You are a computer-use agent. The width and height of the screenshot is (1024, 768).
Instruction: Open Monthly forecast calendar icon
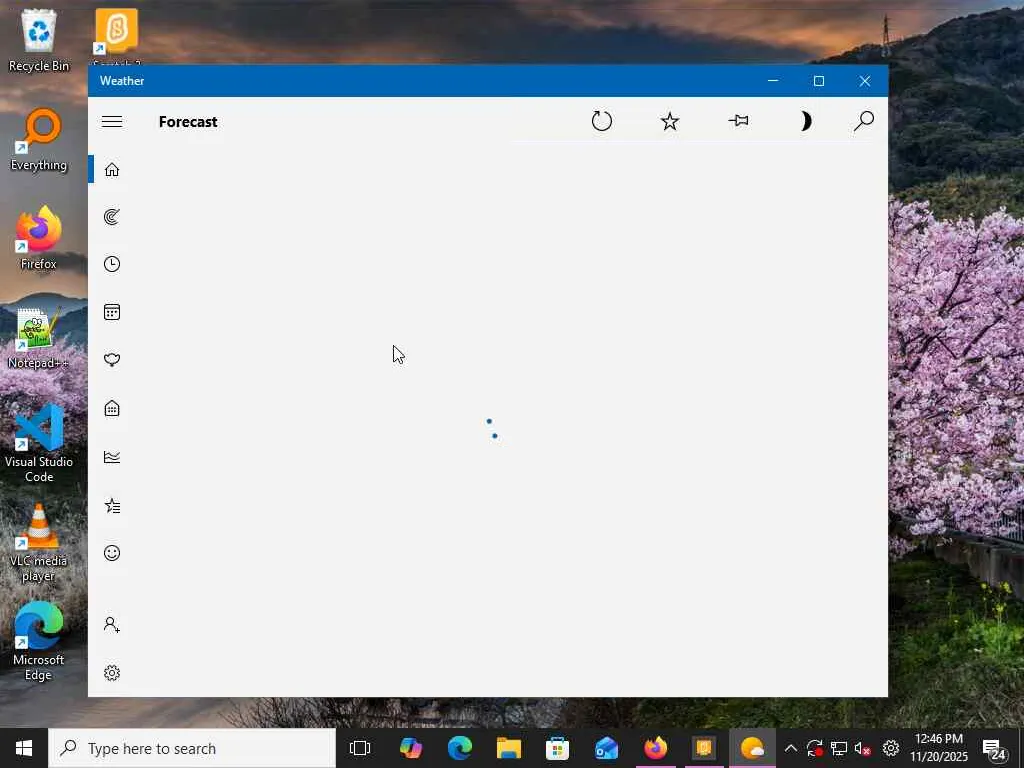(x=112, y=312)
